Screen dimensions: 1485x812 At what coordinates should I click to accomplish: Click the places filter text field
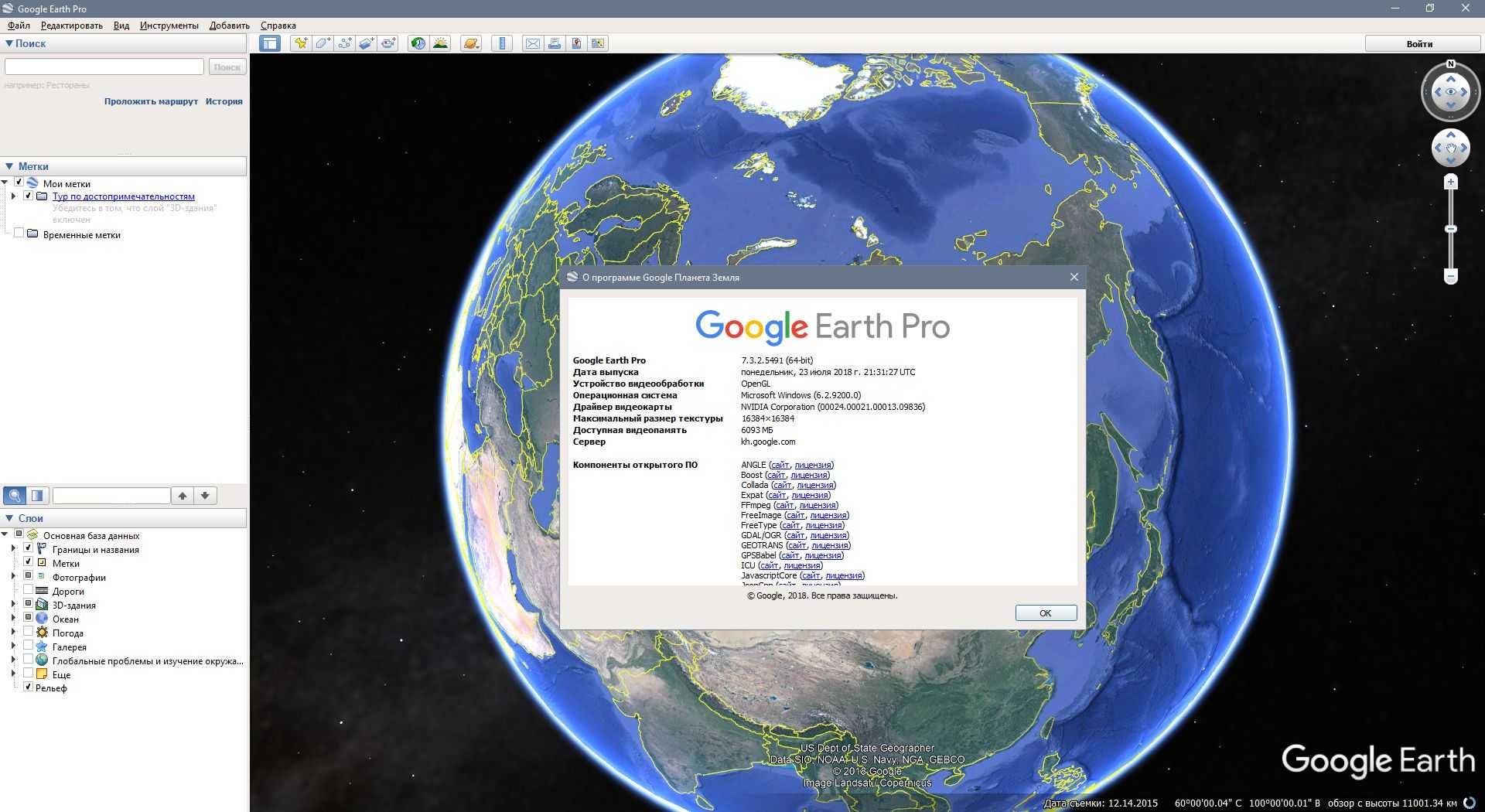click(111, 496)
